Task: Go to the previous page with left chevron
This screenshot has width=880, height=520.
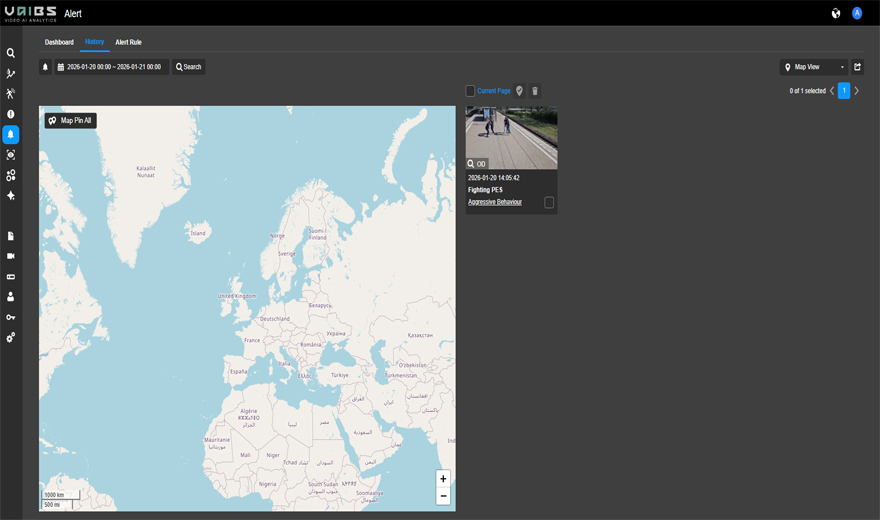Action: [832, 91]
